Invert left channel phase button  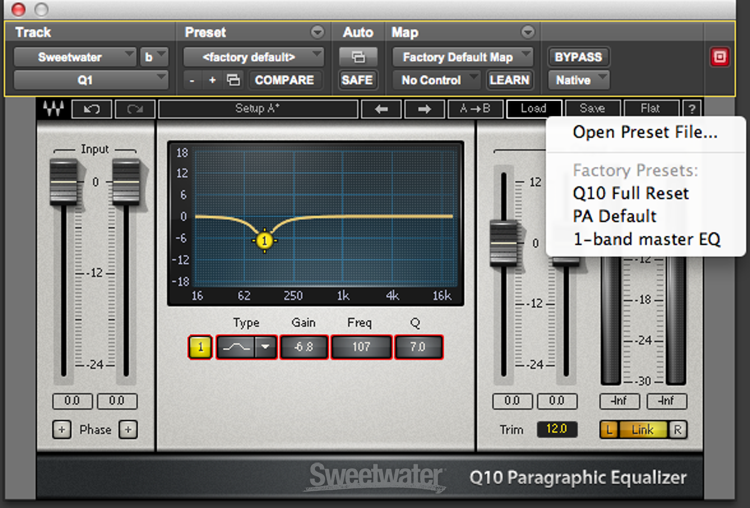point(62,430)
